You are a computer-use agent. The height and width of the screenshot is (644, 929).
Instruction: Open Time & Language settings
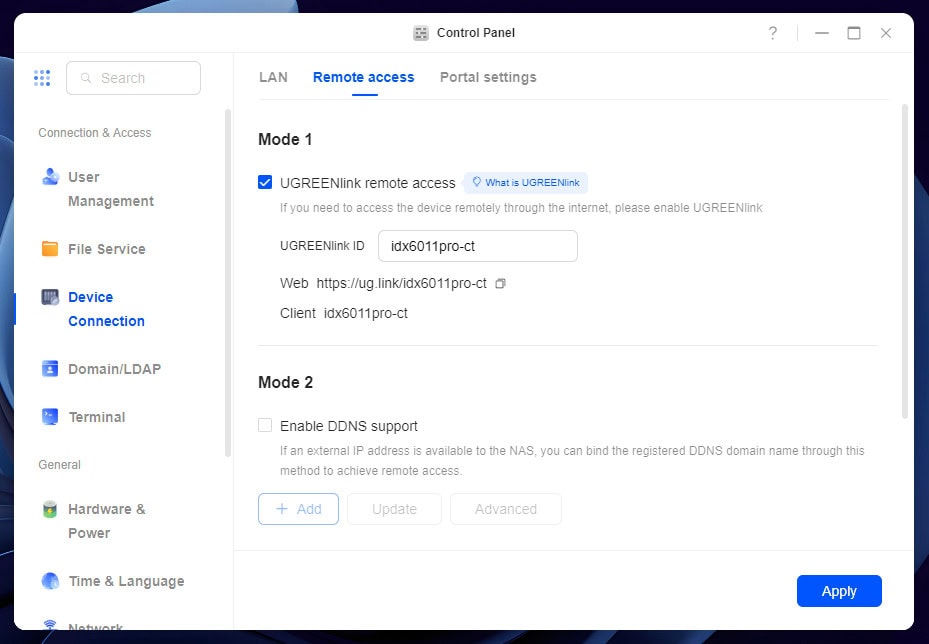point(125,581)
